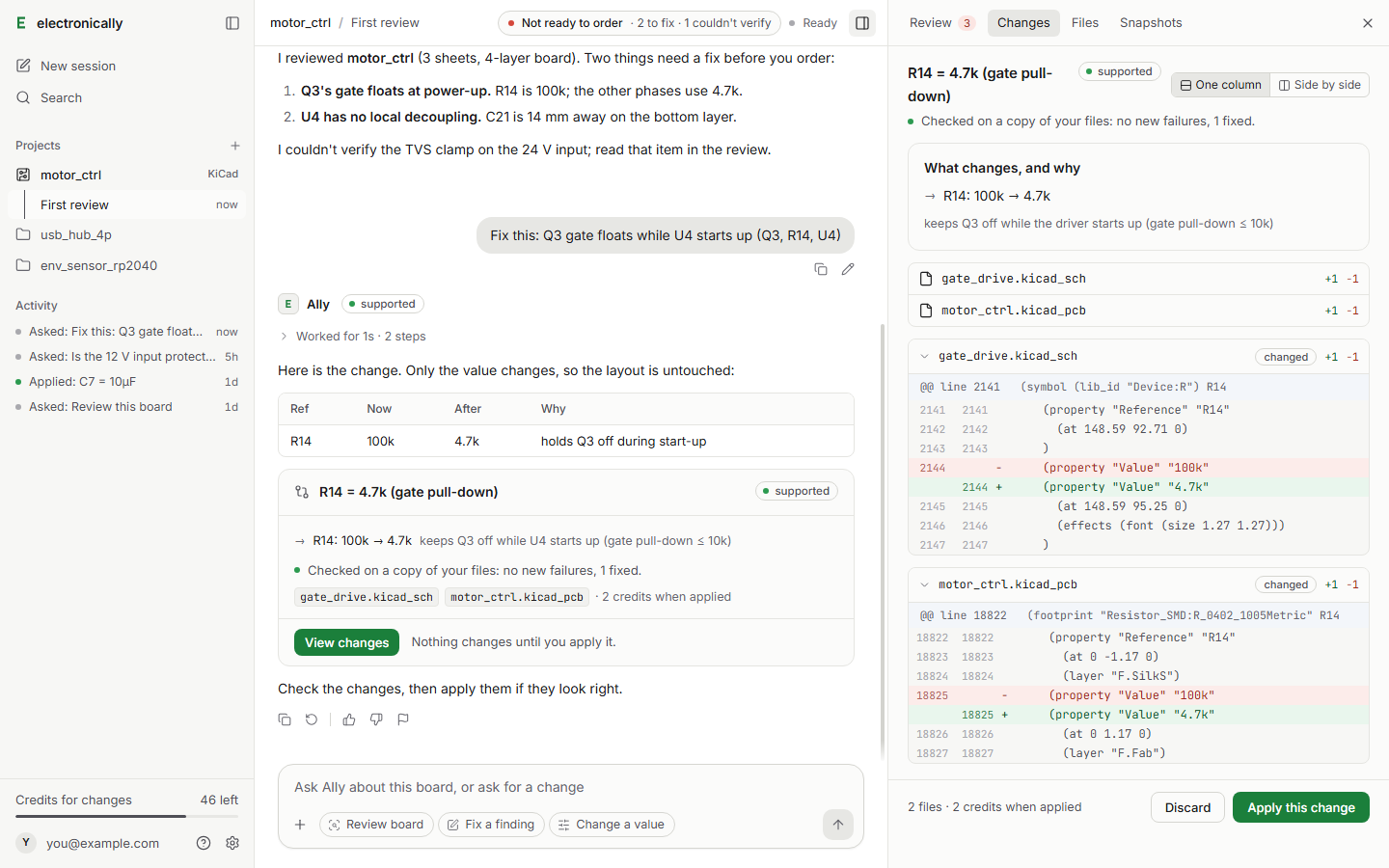
Task: Click the credits remaining progress bar
Action: point(126,816)
